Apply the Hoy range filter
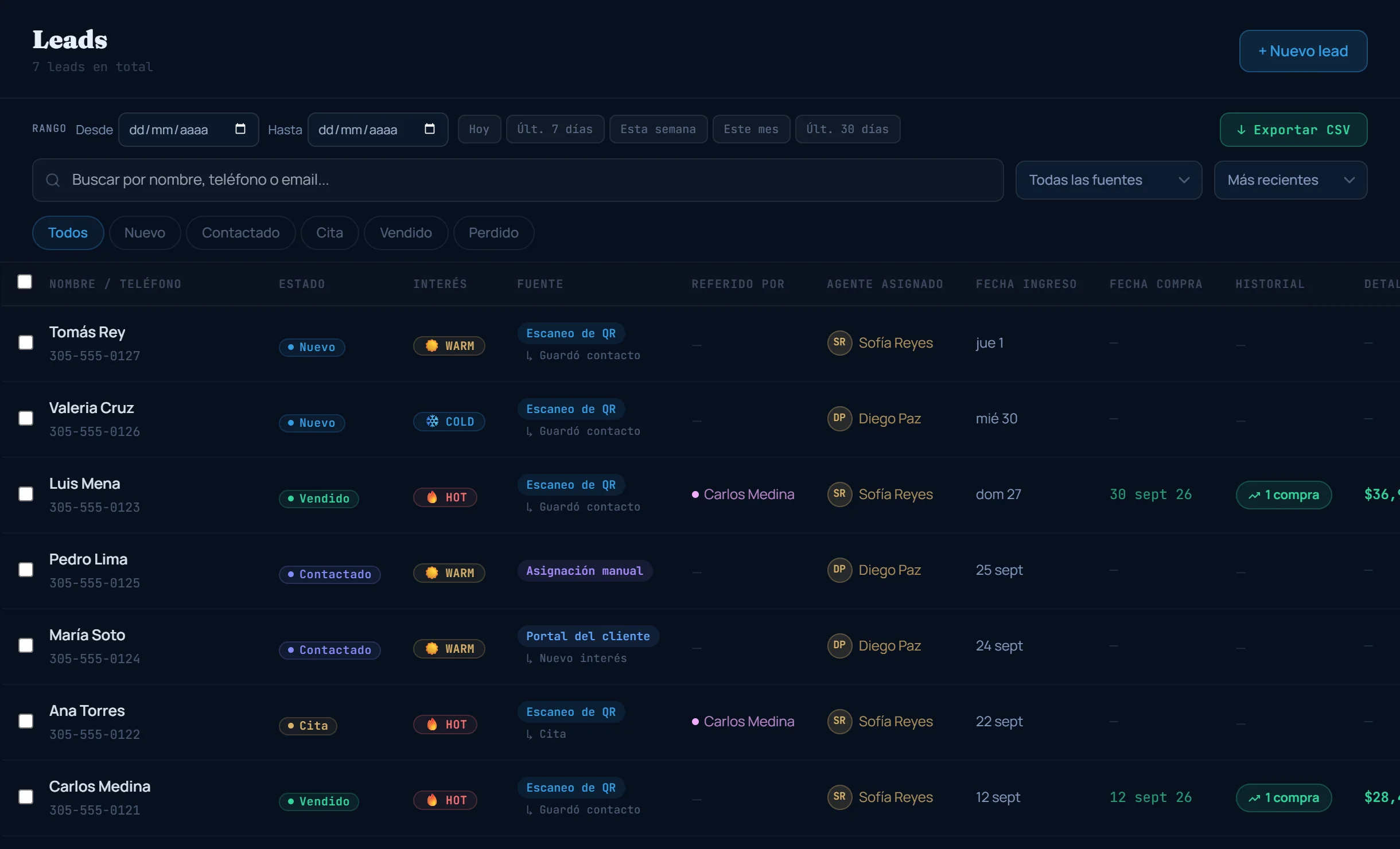The height and width of the screenshot is (849, 1400). (x=479, y=129)
